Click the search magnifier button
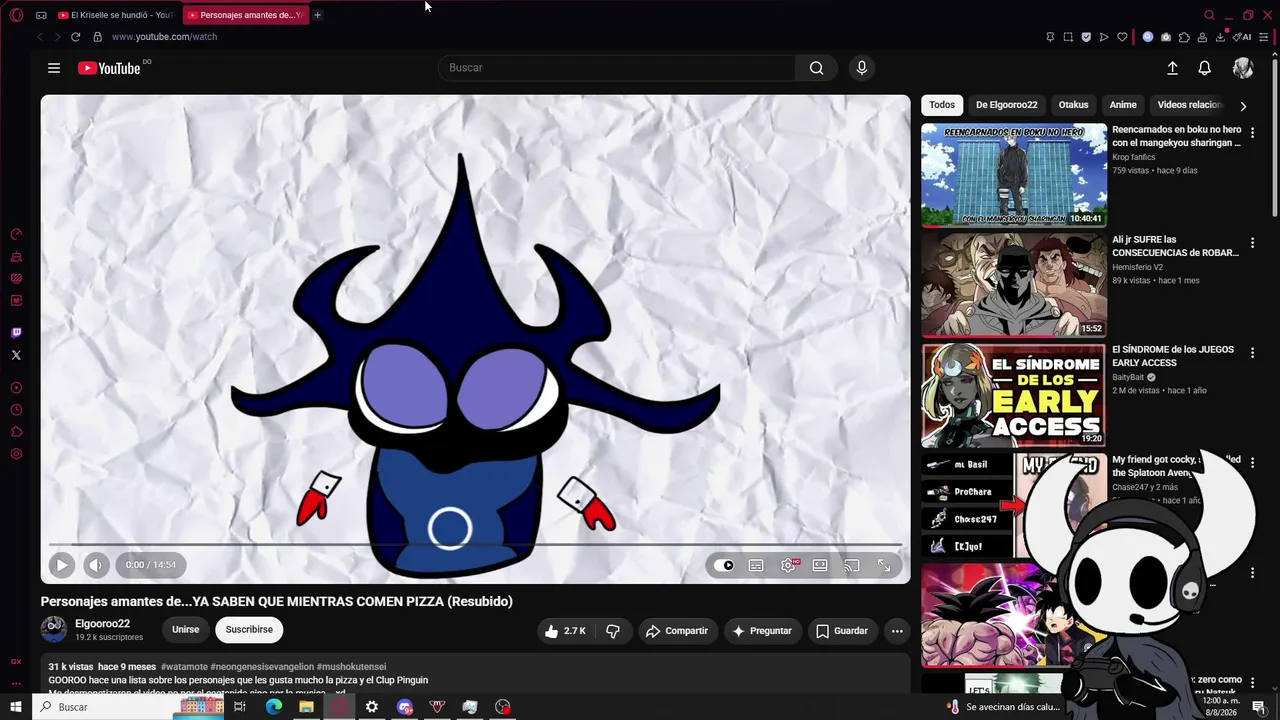This screenshot has height=720, width=1280. [816, 68]
